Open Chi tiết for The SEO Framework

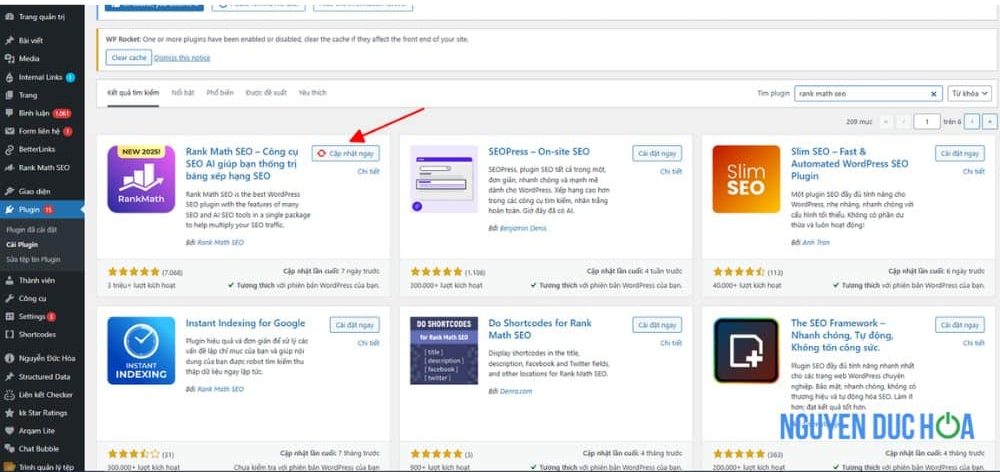point(974,343)
